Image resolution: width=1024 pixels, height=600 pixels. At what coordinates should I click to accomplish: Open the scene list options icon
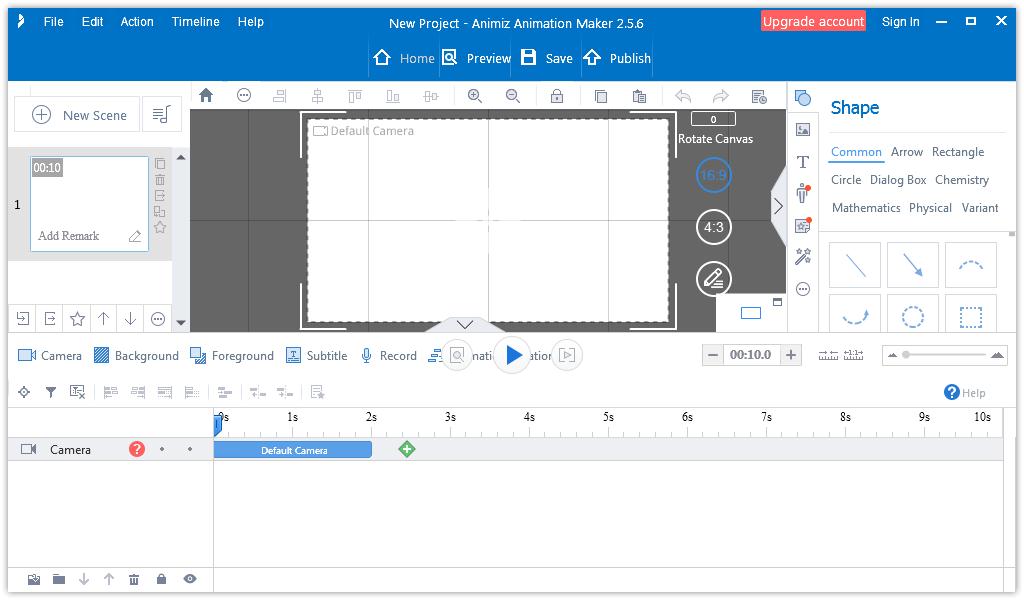click(x=161, y=114)
